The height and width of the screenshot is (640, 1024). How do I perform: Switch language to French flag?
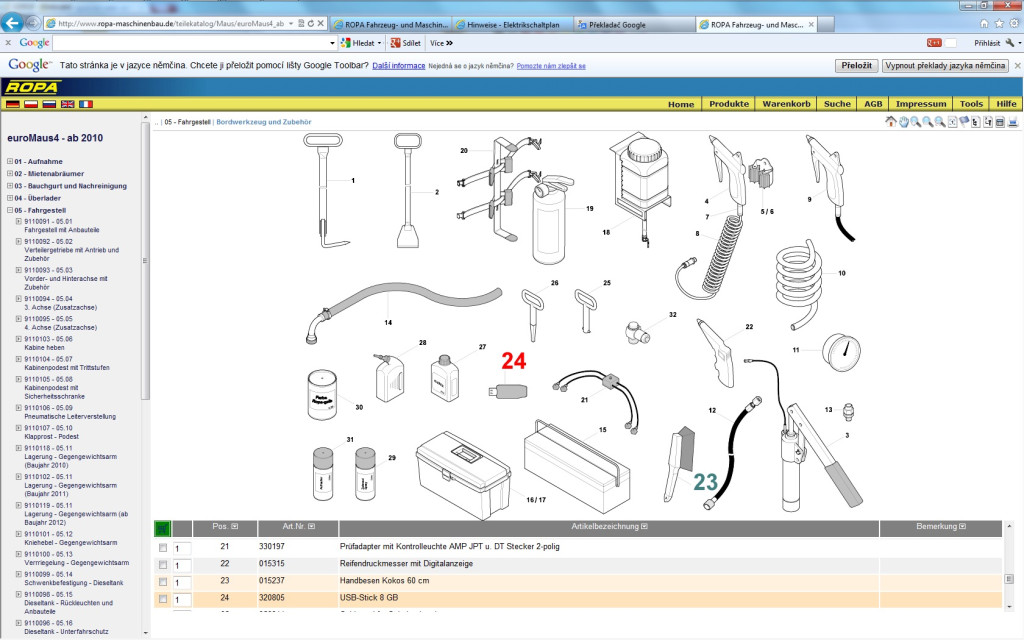(x=86, y=104)
